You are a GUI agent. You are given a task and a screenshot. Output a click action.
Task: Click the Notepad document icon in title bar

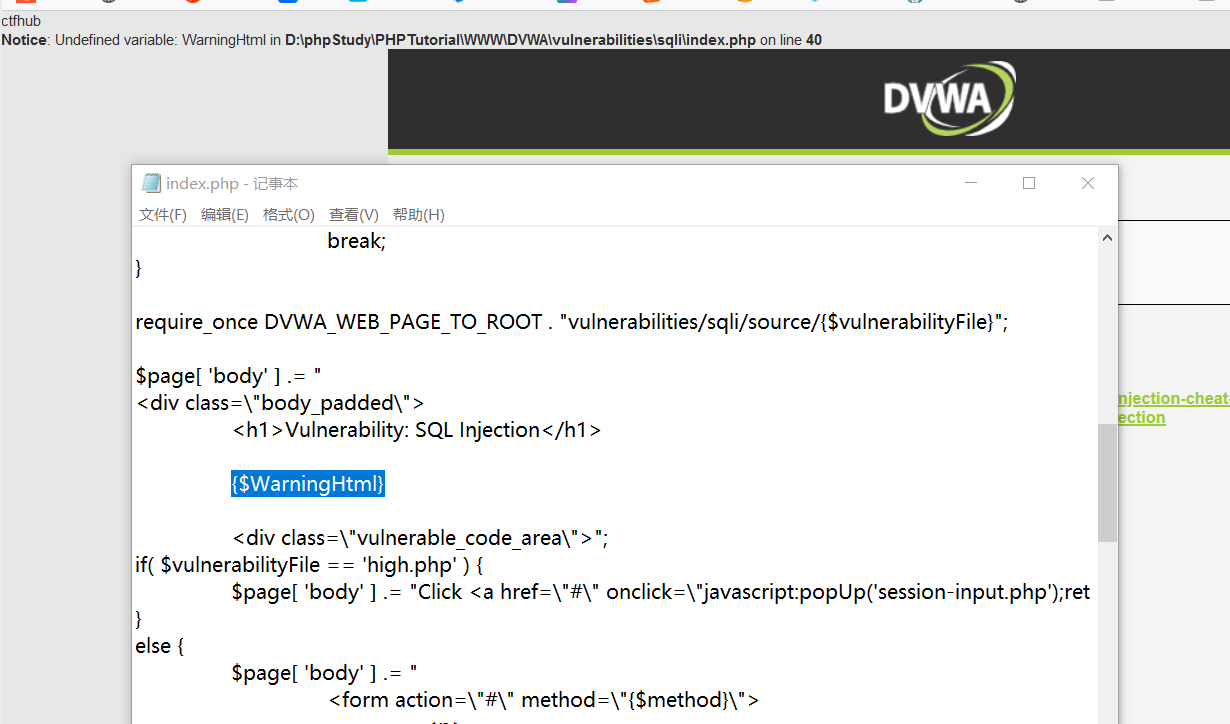151,183
